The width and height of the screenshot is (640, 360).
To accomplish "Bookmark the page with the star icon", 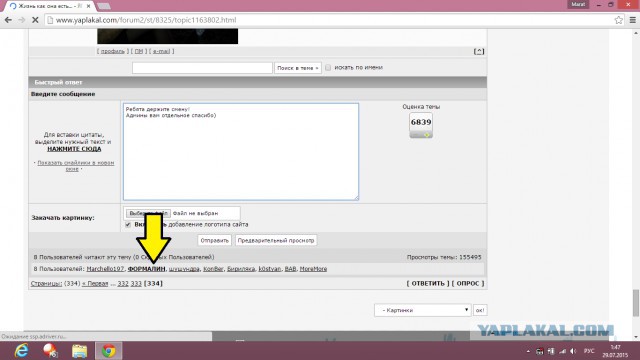I will [x=619, y=20].
